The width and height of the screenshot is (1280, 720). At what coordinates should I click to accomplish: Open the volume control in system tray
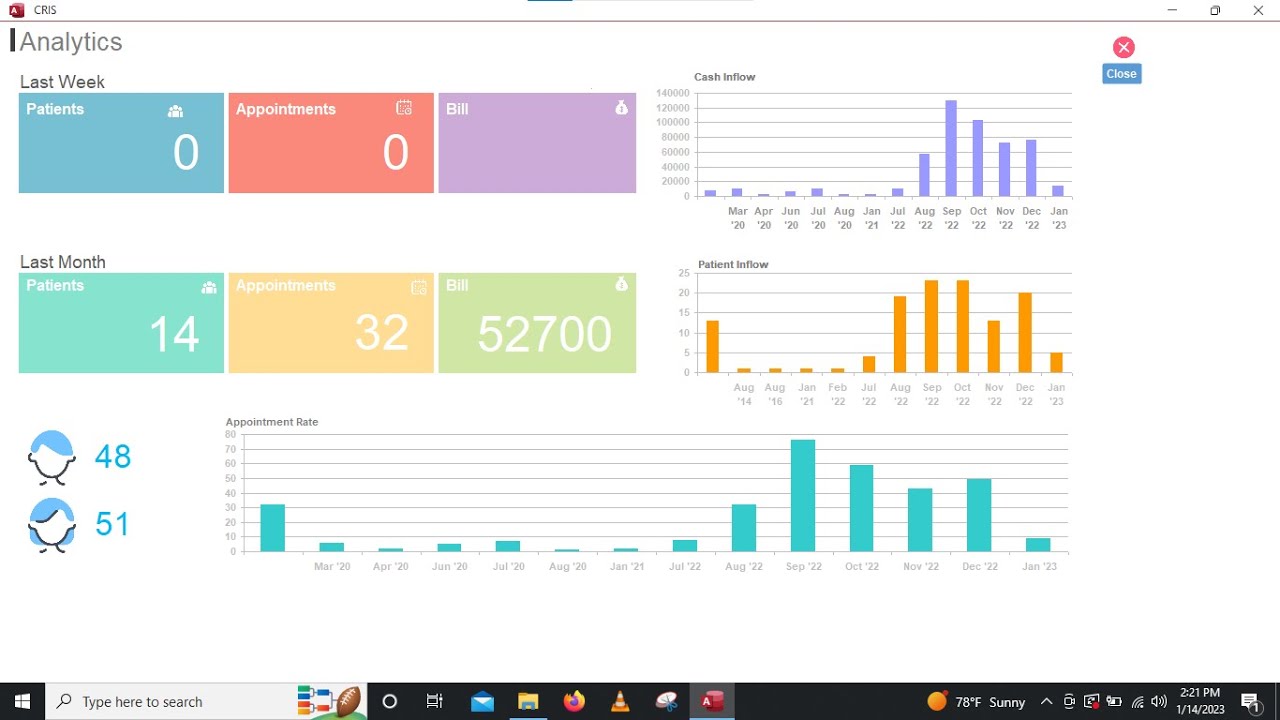coord(1160,702)
